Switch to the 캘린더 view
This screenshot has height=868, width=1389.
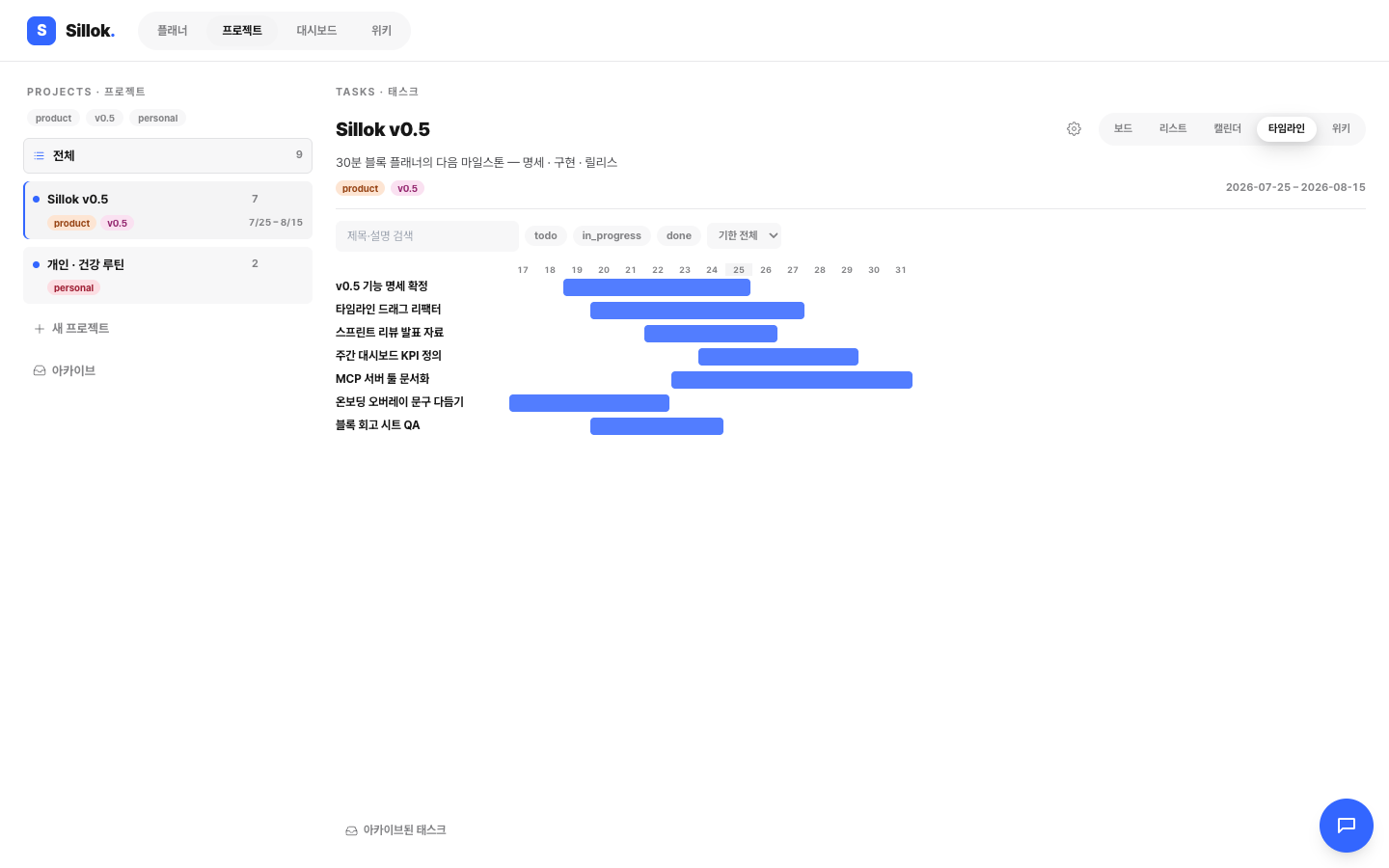(1227, 128)
